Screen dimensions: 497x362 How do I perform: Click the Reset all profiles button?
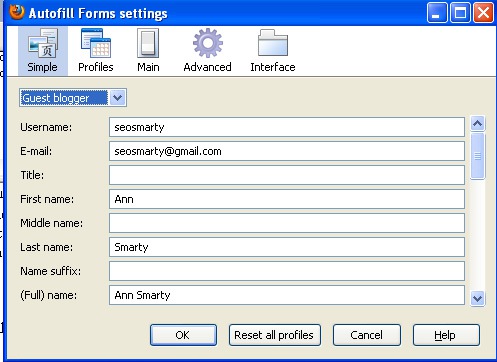click(x=275, y=335)
